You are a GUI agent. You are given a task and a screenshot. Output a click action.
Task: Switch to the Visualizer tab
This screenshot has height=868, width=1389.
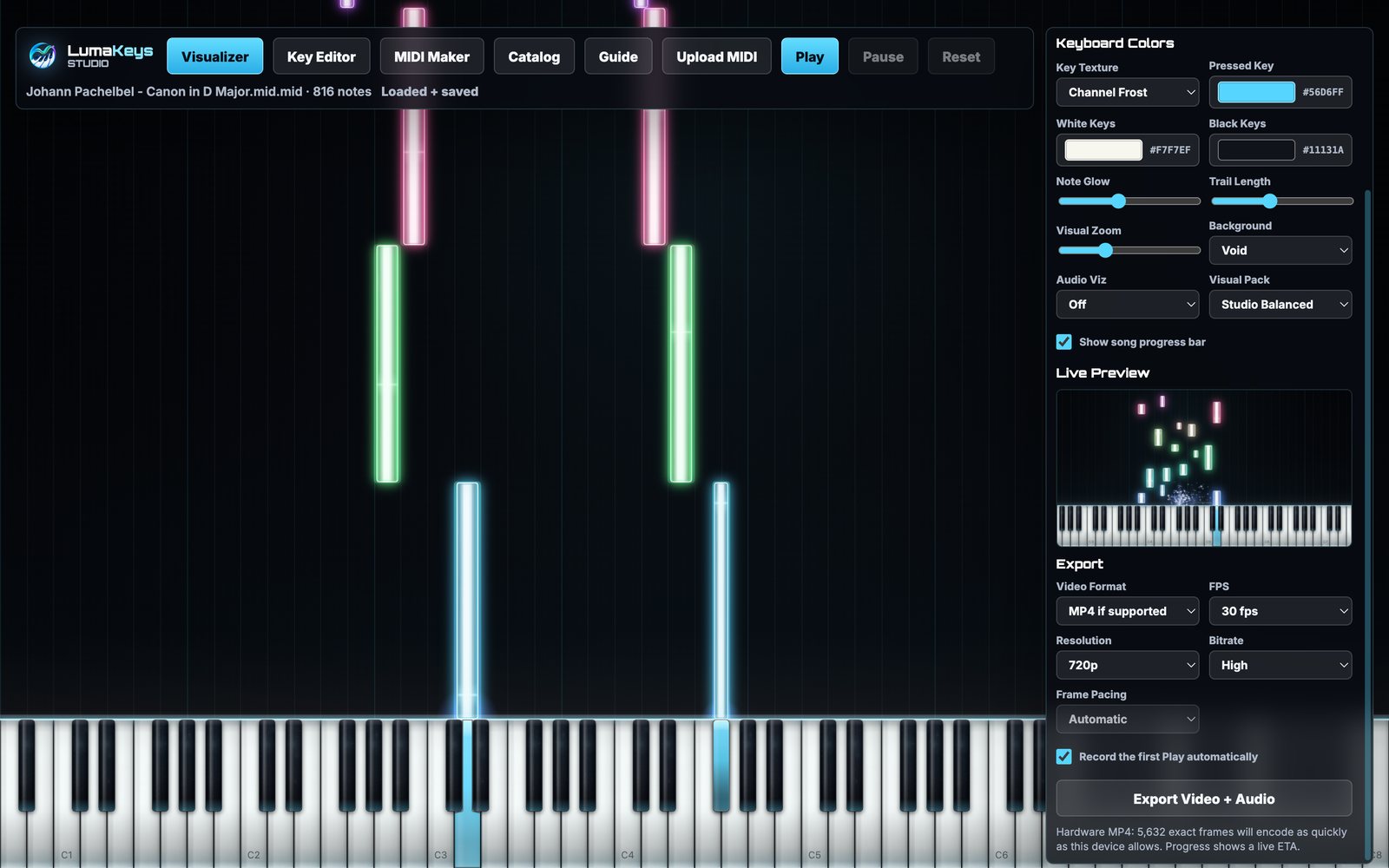click(214, 56)
